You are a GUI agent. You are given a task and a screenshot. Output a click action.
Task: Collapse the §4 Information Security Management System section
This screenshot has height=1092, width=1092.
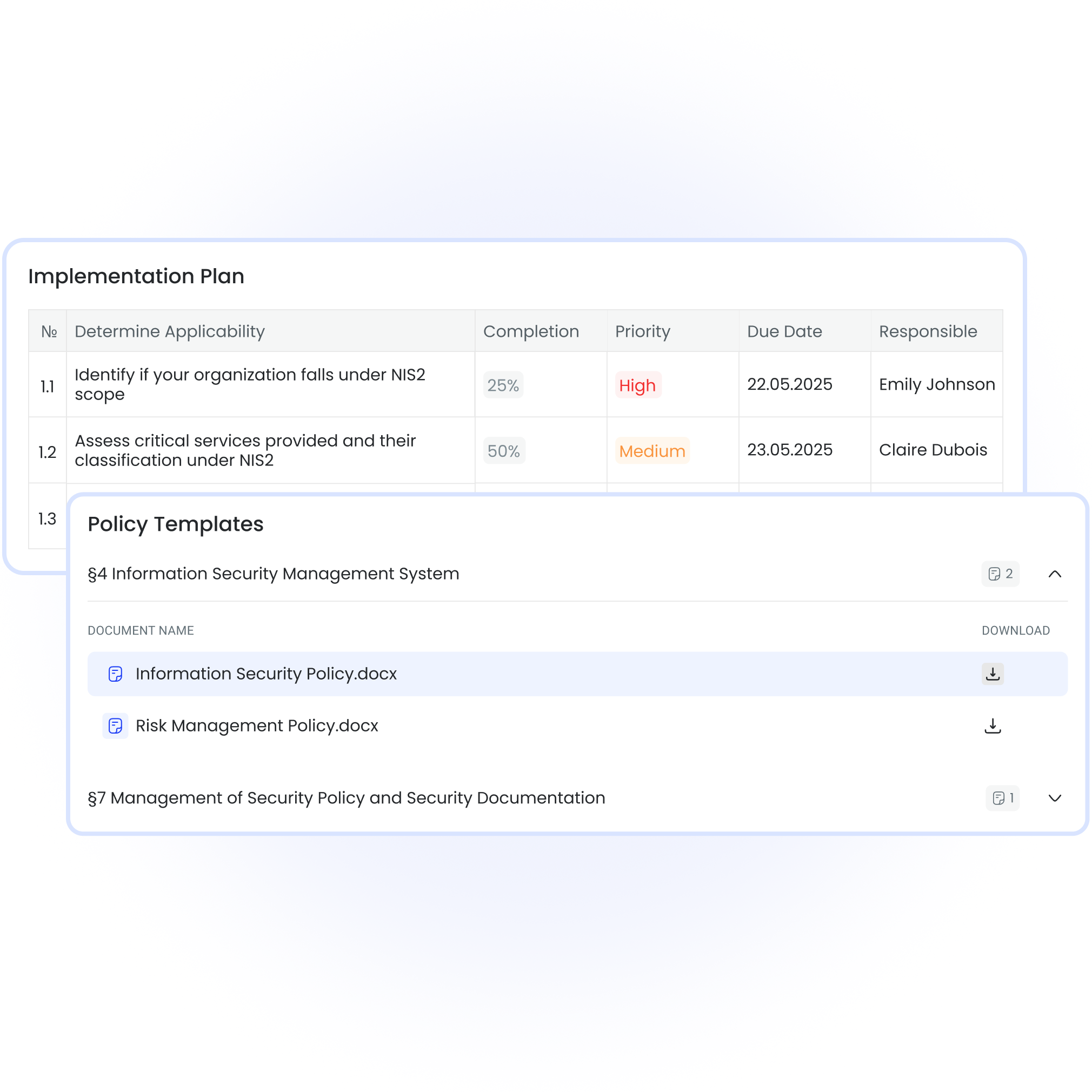[1055, 574]
